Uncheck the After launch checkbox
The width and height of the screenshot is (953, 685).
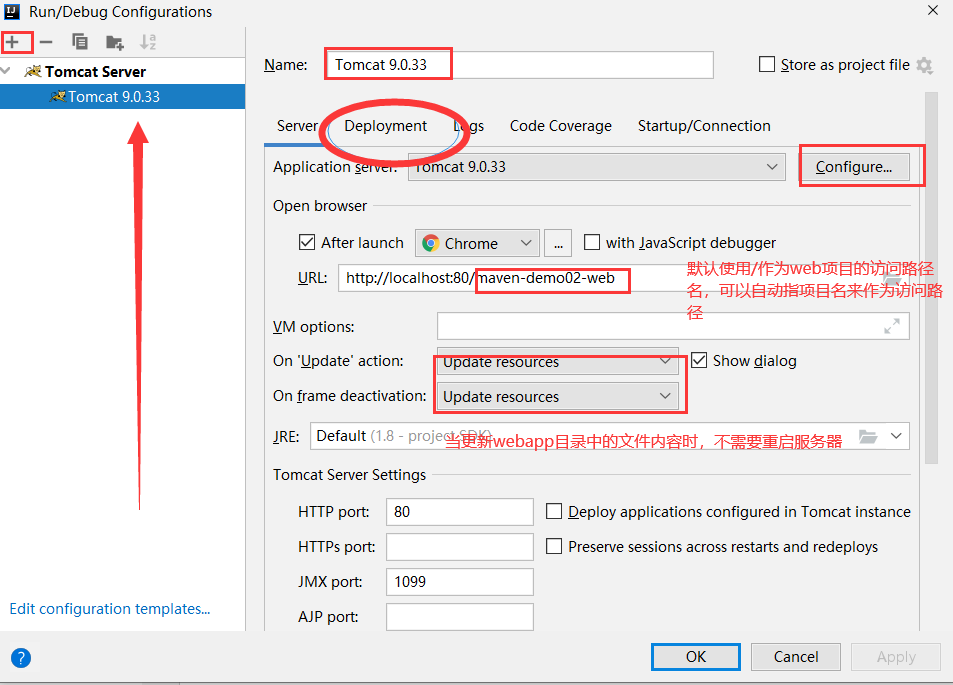307,243
